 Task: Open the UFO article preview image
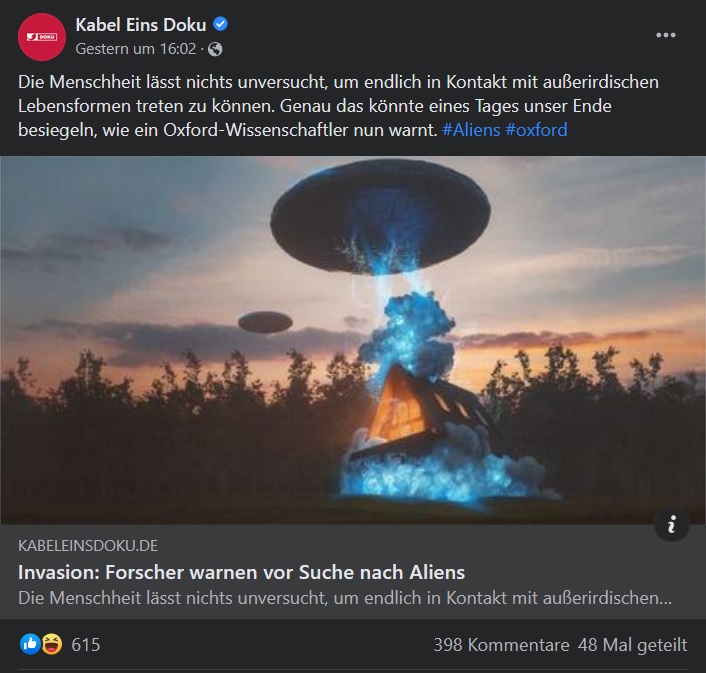(353, 340)
